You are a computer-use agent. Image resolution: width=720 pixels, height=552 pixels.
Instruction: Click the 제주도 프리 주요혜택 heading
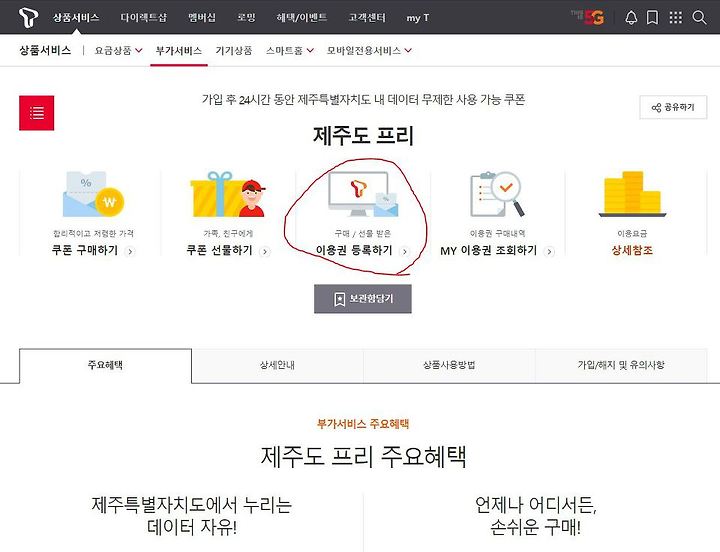[363, 456]
